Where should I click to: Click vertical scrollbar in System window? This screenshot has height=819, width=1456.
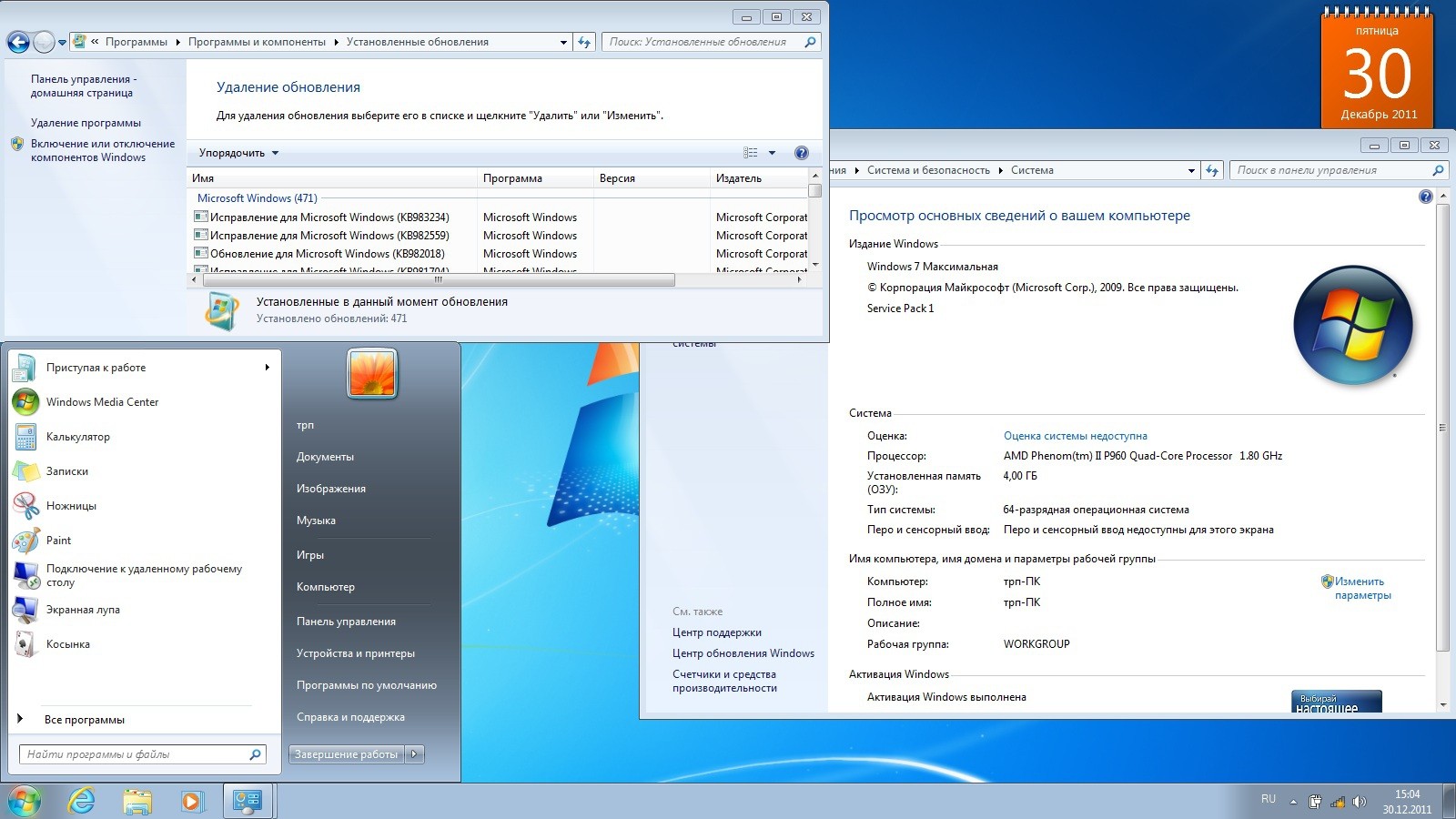[1442, 428]
